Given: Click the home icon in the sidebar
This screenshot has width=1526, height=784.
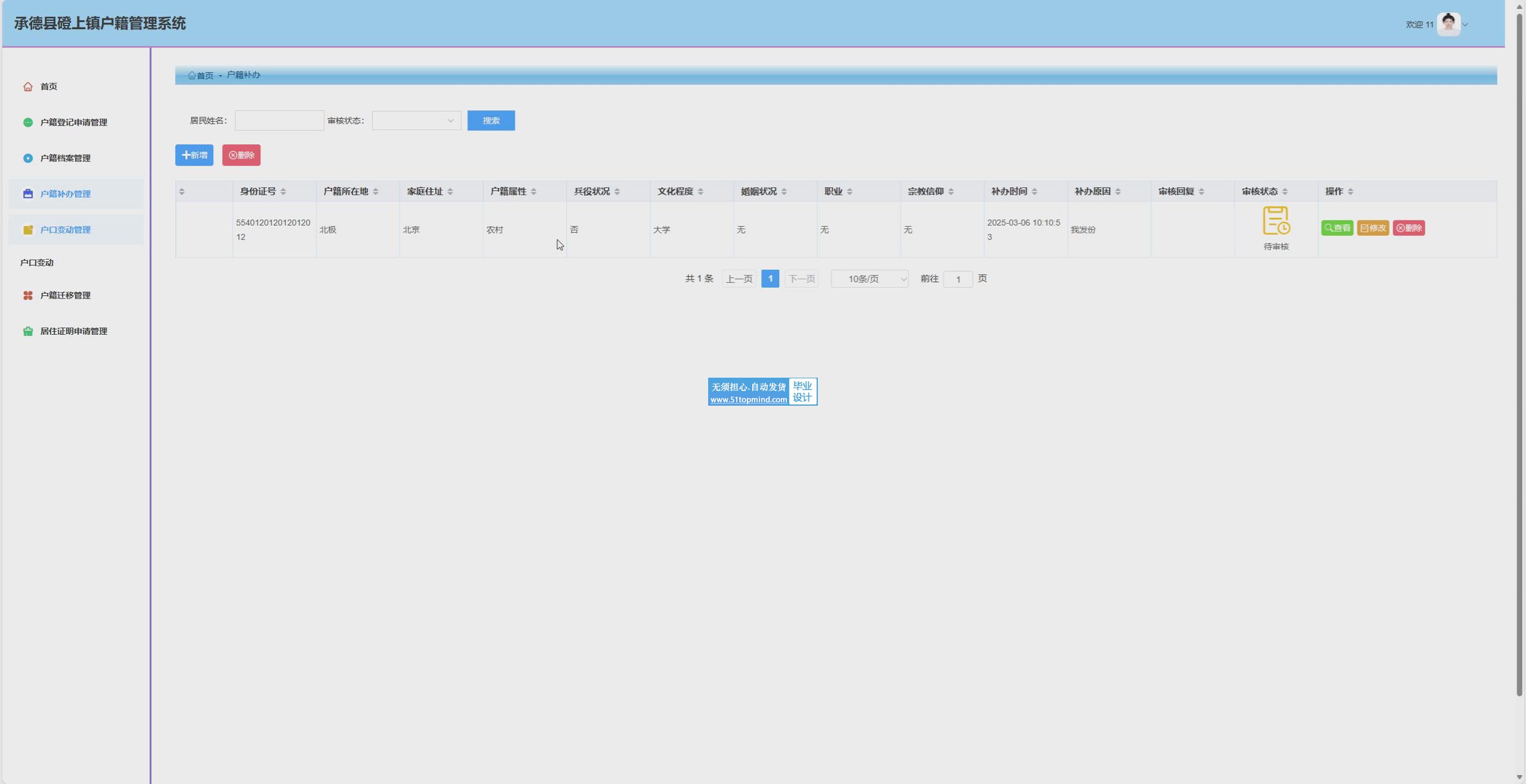Looking at the screenshot, I should tap(28, 87).
